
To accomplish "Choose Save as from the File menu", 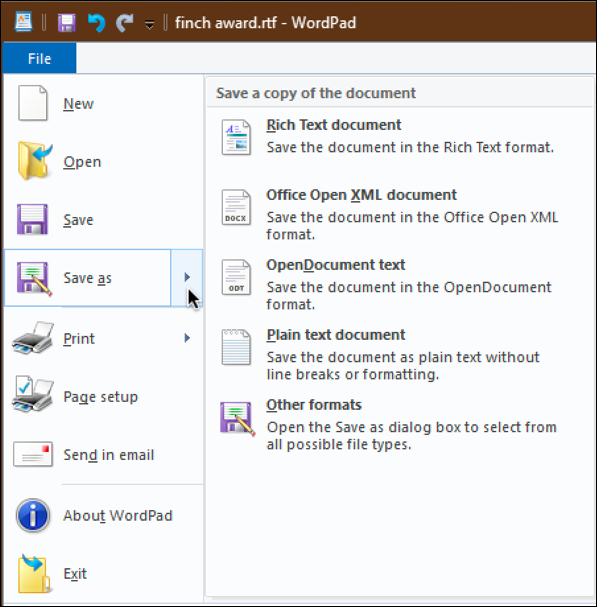I will pyautogui.click(x=87, y=278).
